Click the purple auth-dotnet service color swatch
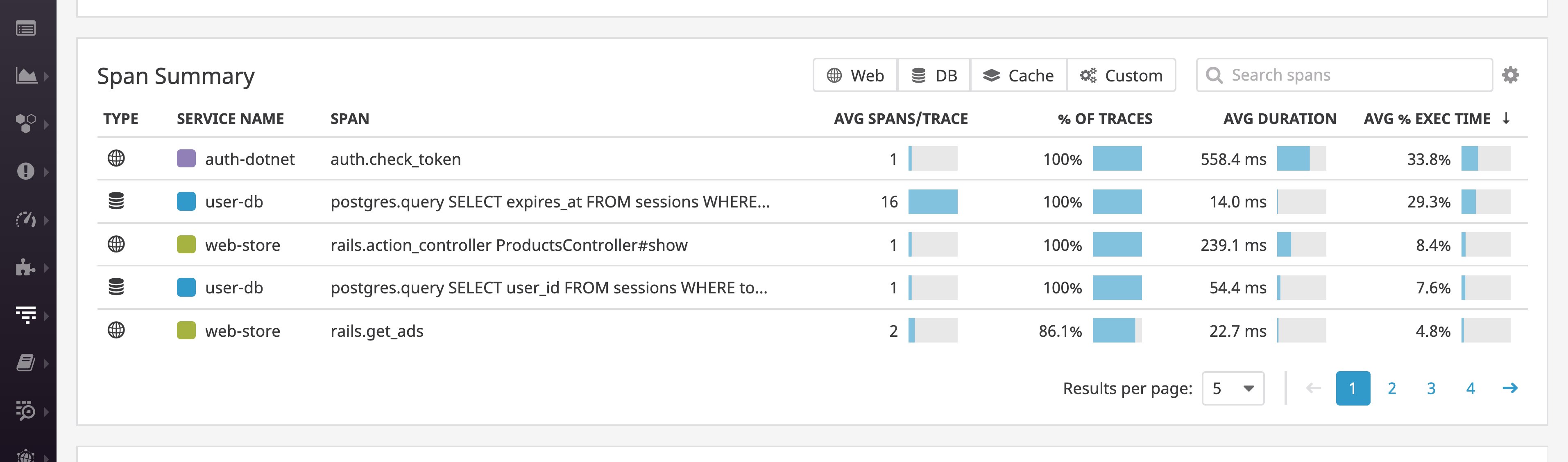Screen dimensions: 1568x462 (x=186, y=159)
